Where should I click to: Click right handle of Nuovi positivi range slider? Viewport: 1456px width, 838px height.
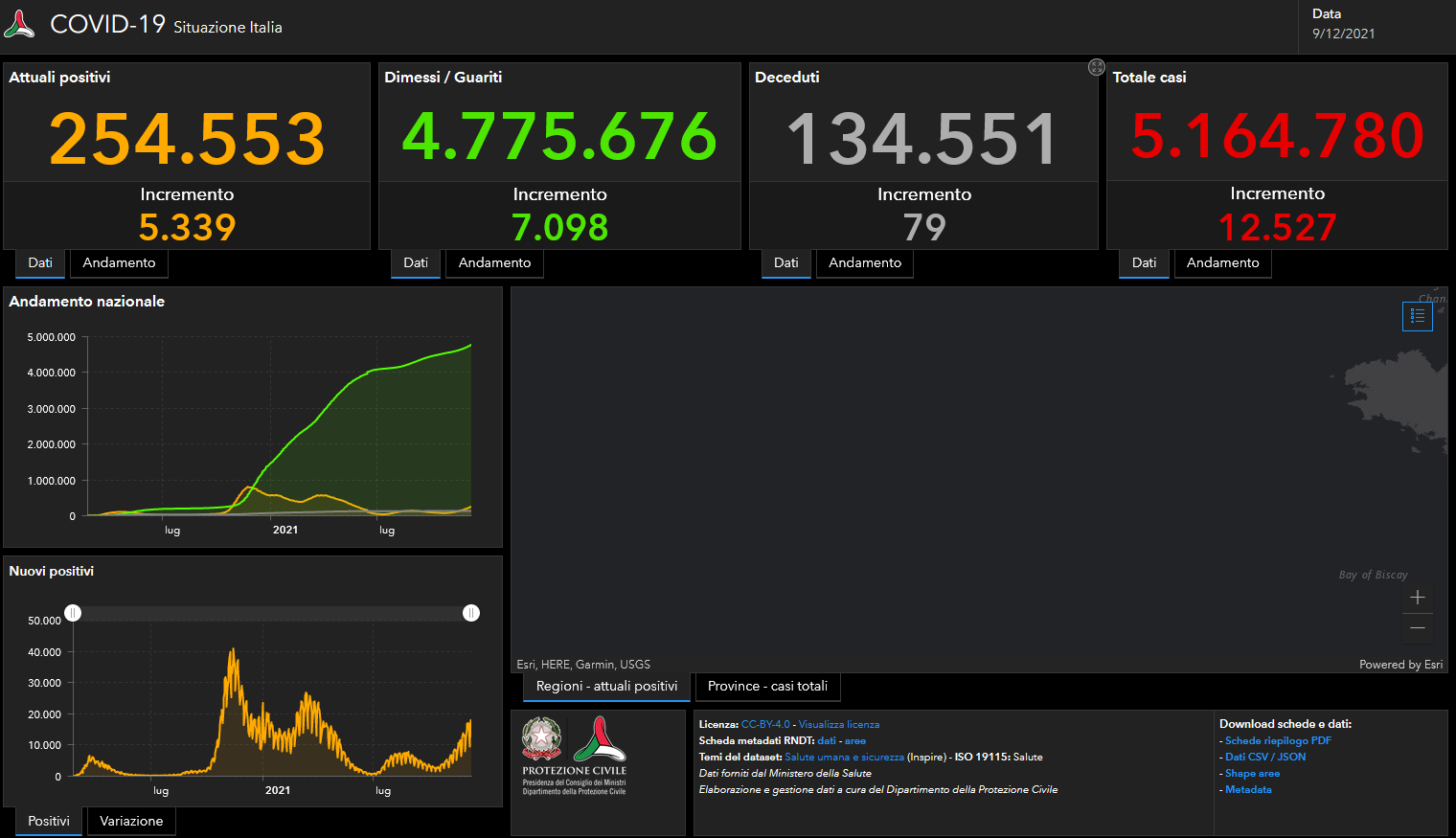click(x=471, y=613)
